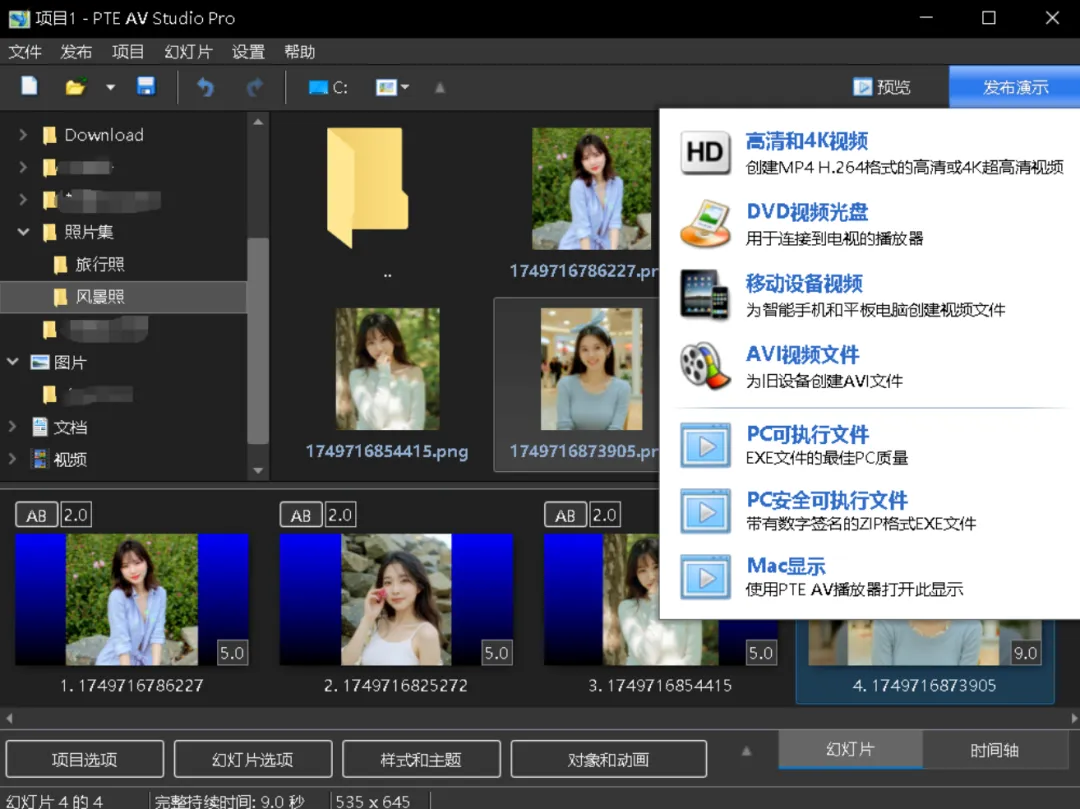Image resolution: width=1080 pixels, height=809 pixels.
Task: Click the Redo arrow icon
Action: pyautogui.click(x=255, y=87)
